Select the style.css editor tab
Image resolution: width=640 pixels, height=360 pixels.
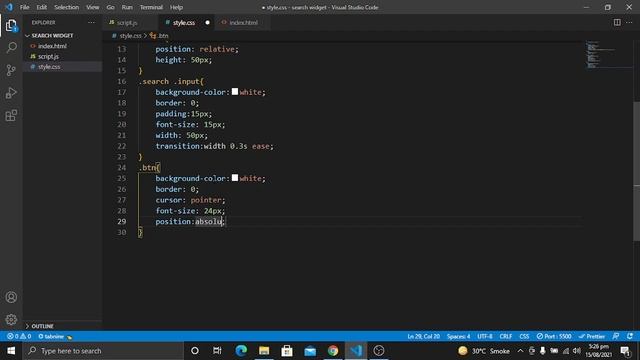click(184, 22)
